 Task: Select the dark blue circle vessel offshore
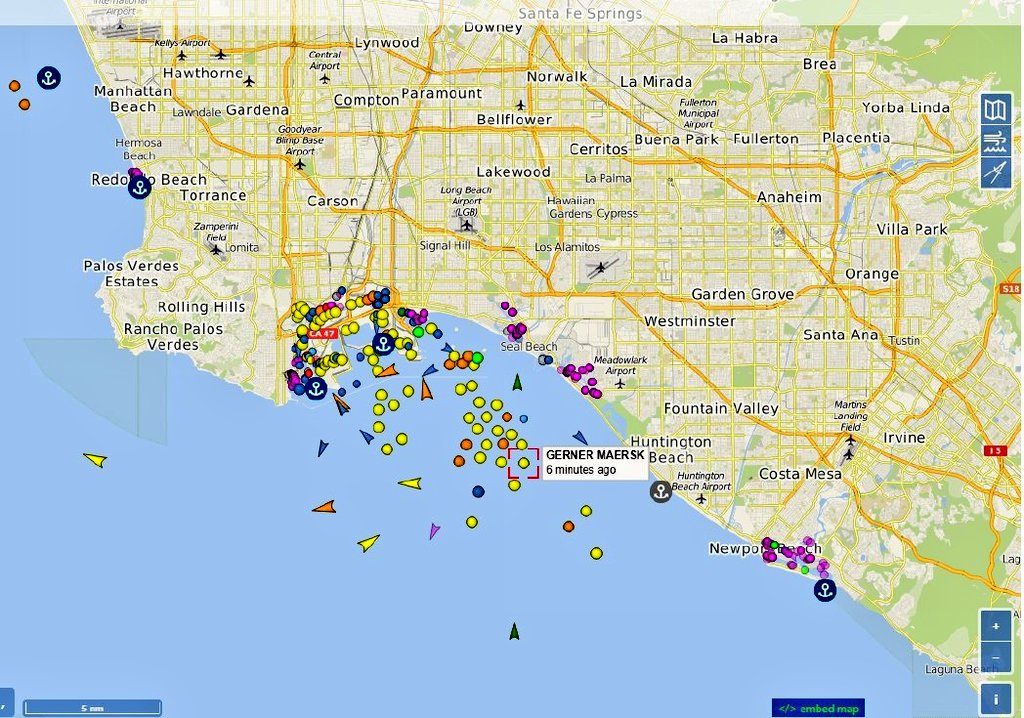point(479,491)
